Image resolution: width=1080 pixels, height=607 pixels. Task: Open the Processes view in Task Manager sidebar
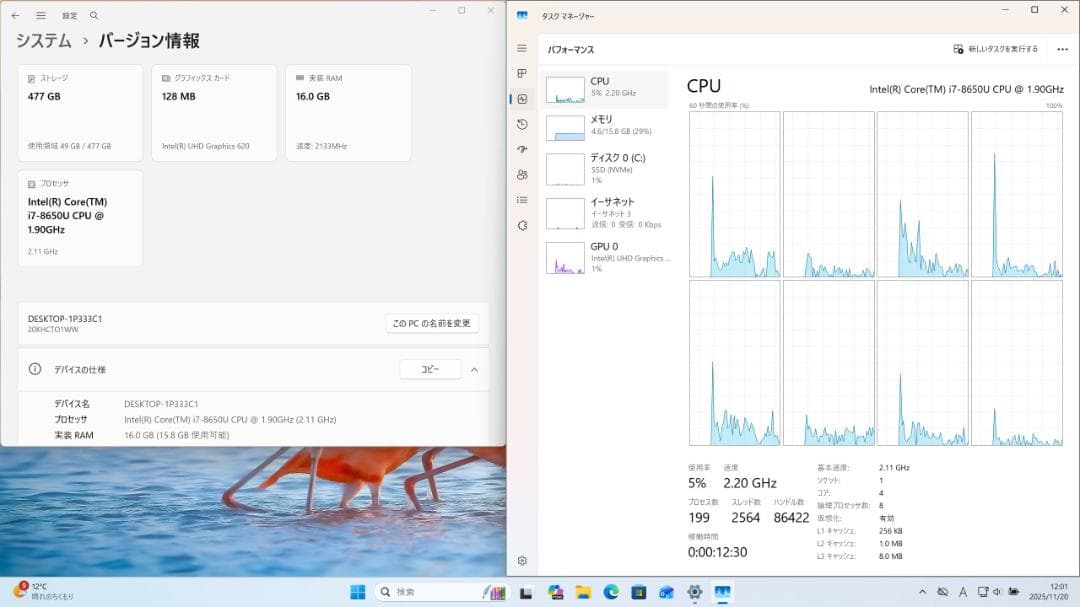[x=521, y=73]
